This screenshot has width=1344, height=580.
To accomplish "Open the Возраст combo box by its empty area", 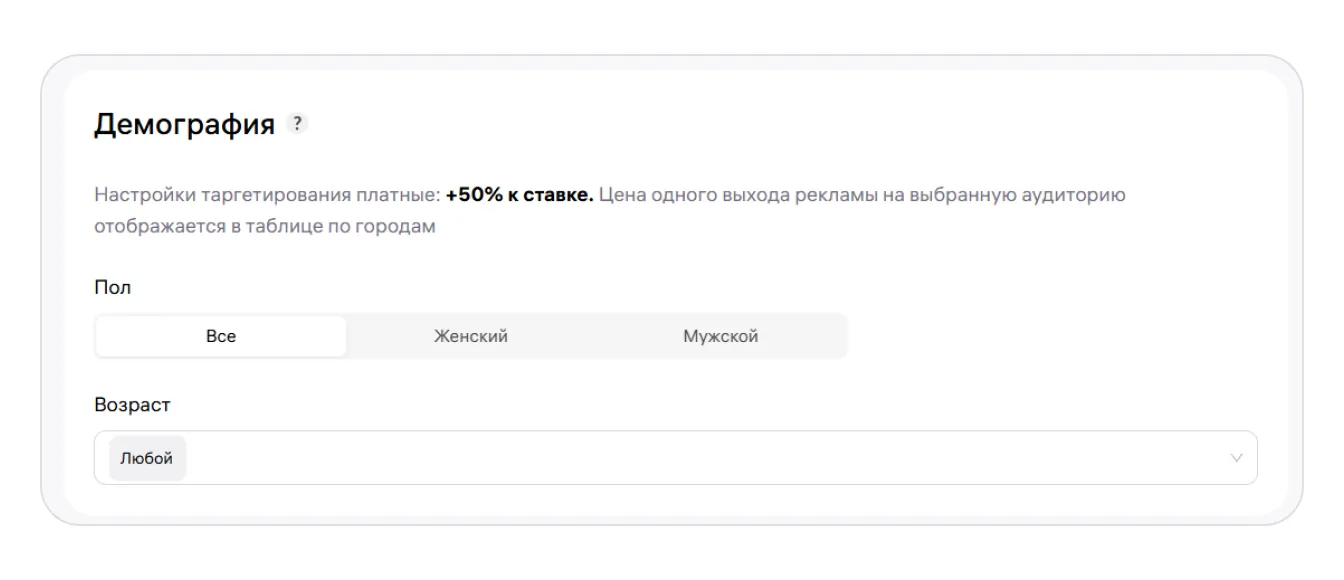I will (700, 458).
